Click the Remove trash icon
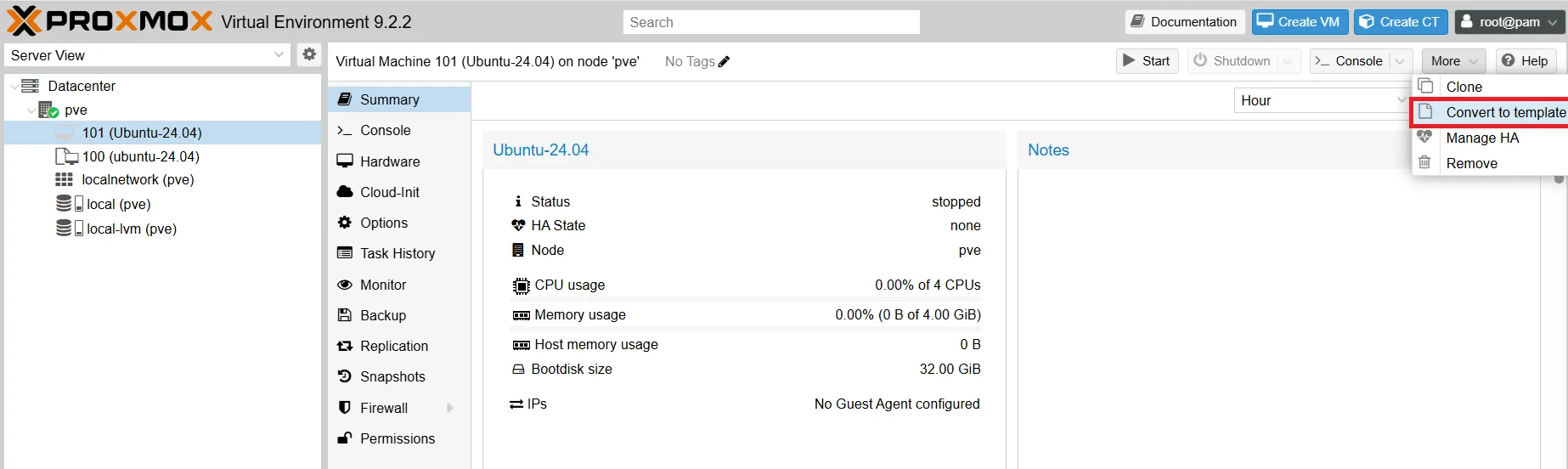 click(1425, 162)
